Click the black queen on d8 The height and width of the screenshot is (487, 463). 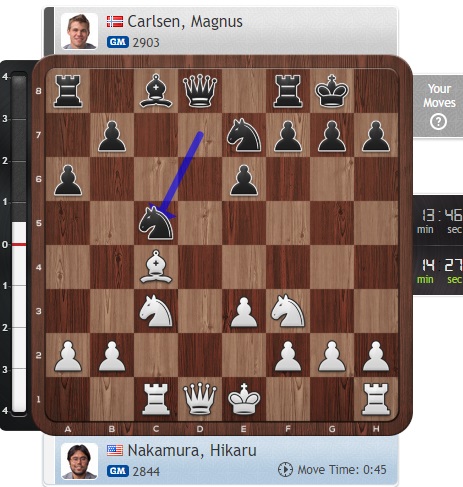(200, 91)
